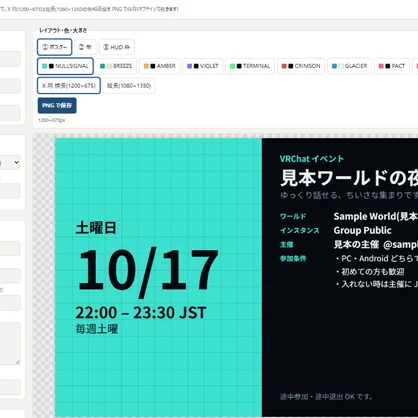Click the インスタンス label in the preview
The width and height of the screenshot is (418, 418).
point(299,230)
